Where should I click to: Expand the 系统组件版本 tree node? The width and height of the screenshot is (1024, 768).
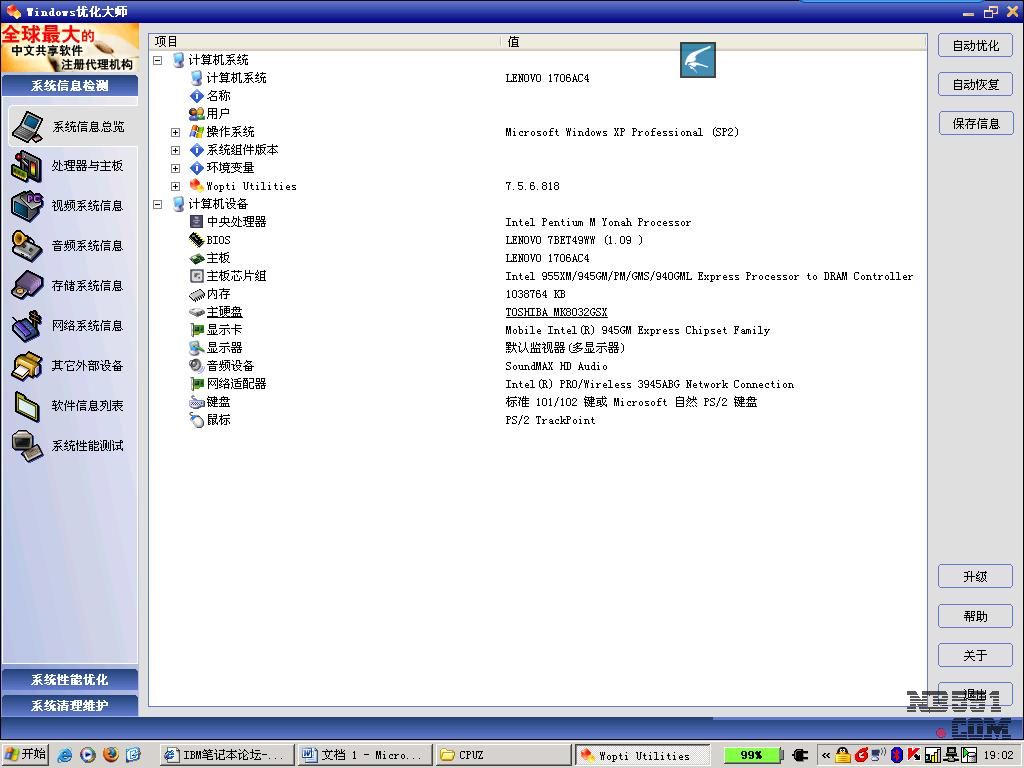click(175, 150)
